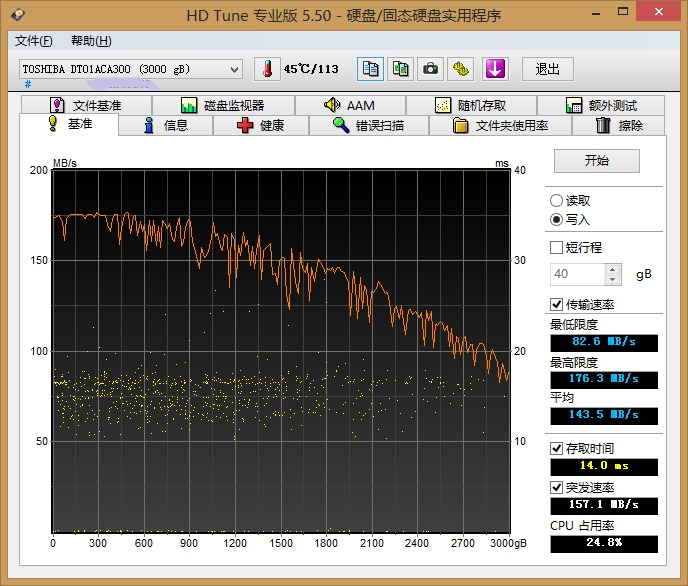Save screenshot using the camera icon
The width and height of the screenshot is (688, 586).
coord(430,69)
